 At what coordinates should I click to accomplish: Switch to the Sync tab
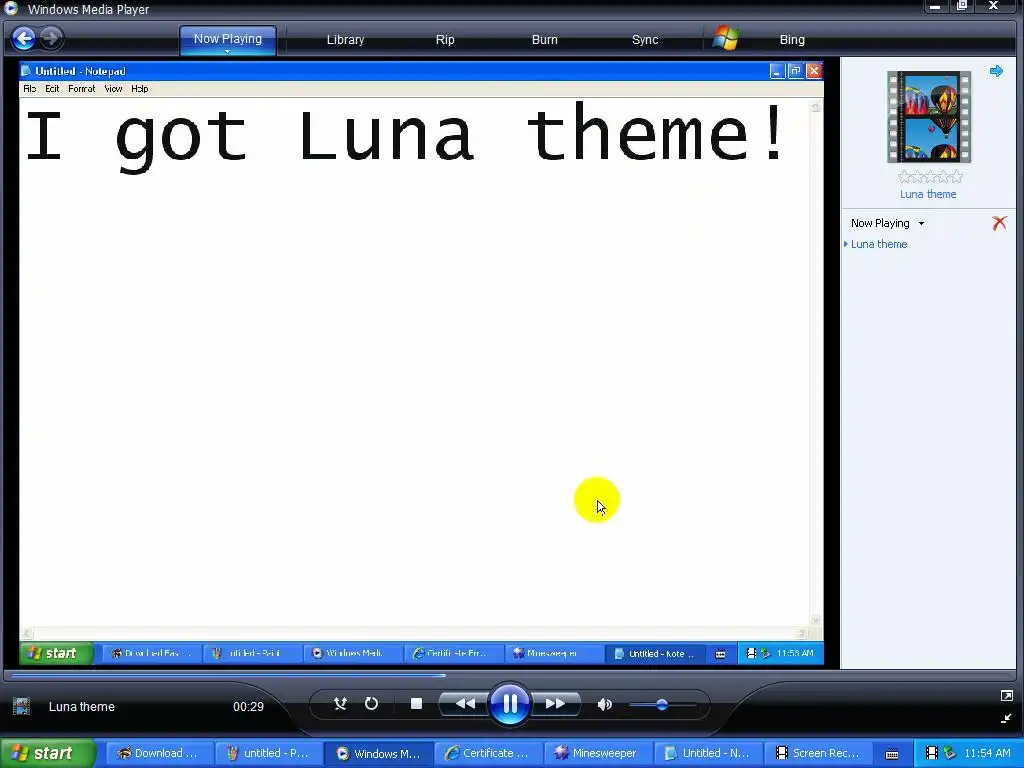[645, 40]
